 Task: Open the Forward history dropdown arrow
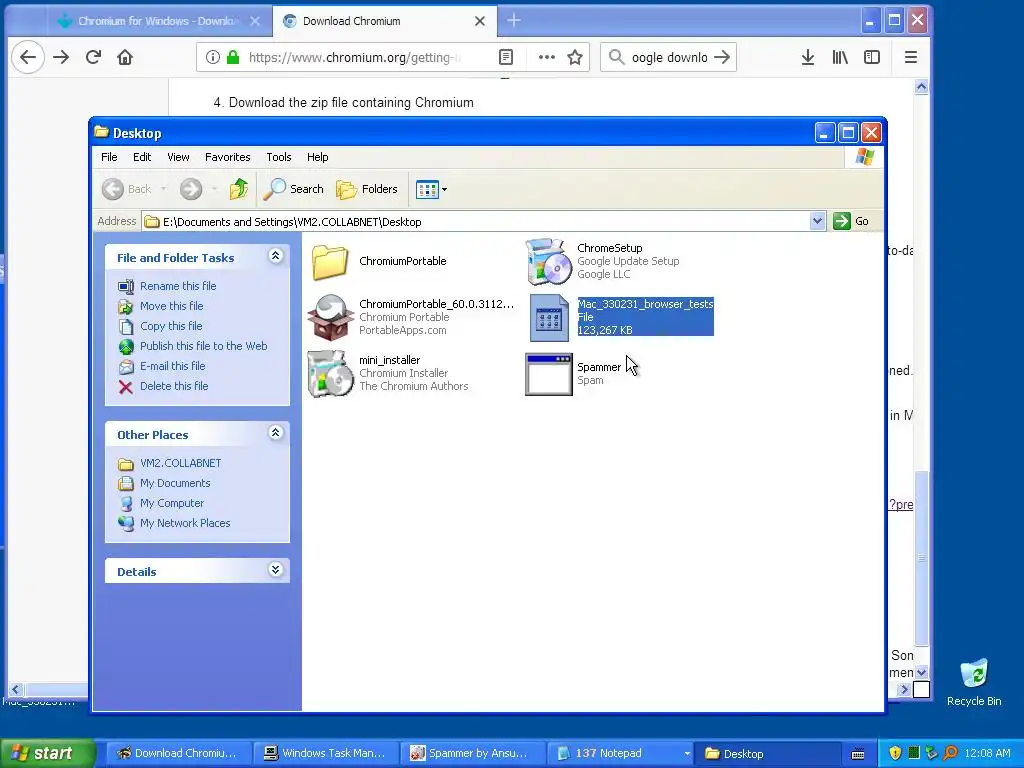click(215, 189)
